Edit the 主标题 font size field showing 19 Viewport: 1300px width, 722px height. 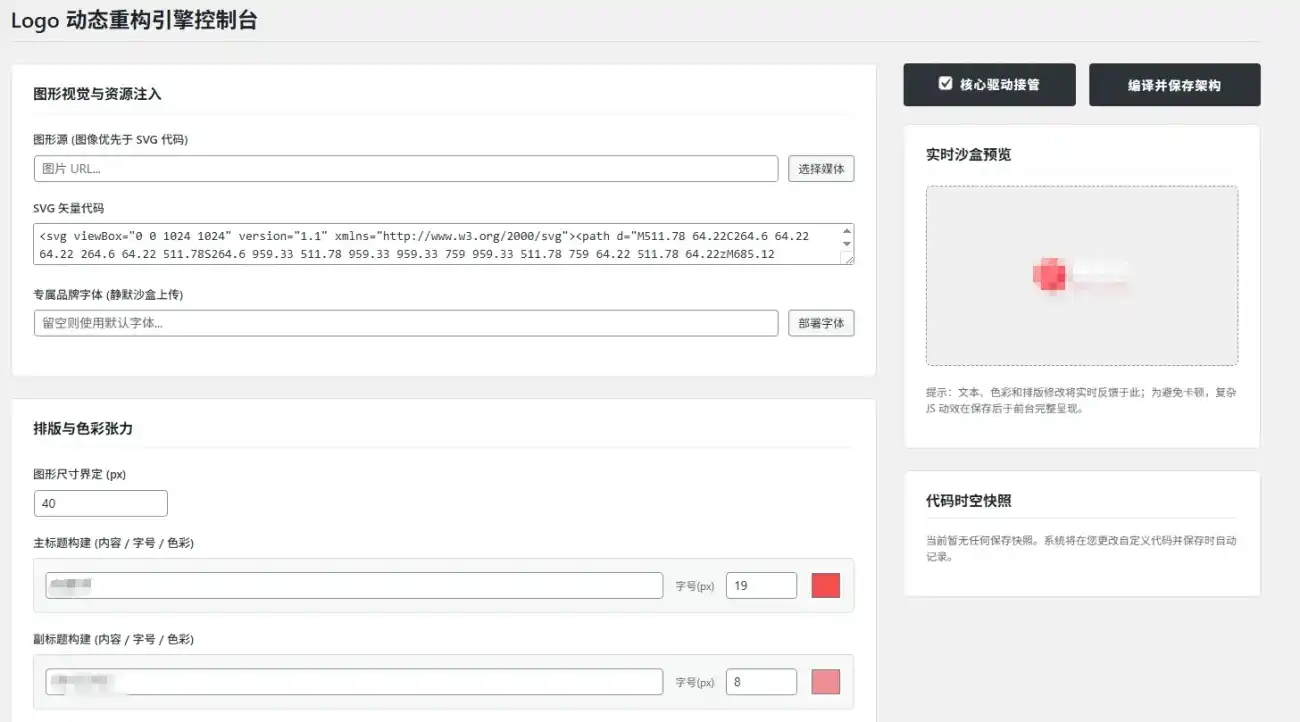click(x=761, y=586)
